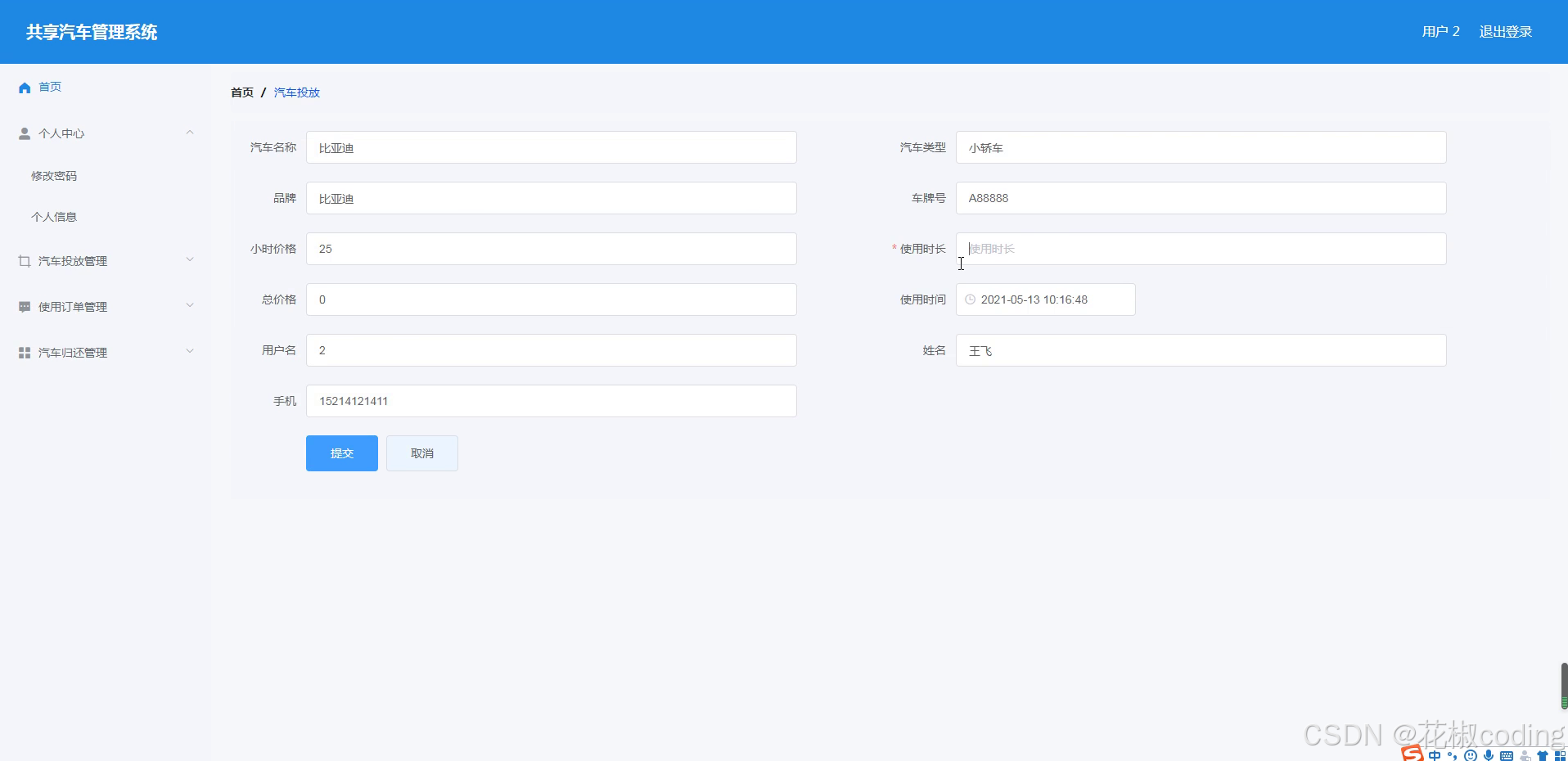
Task: Click the page scrollbar thumb at right edge
Action: pyautogui.click(x=1564, y=686)
